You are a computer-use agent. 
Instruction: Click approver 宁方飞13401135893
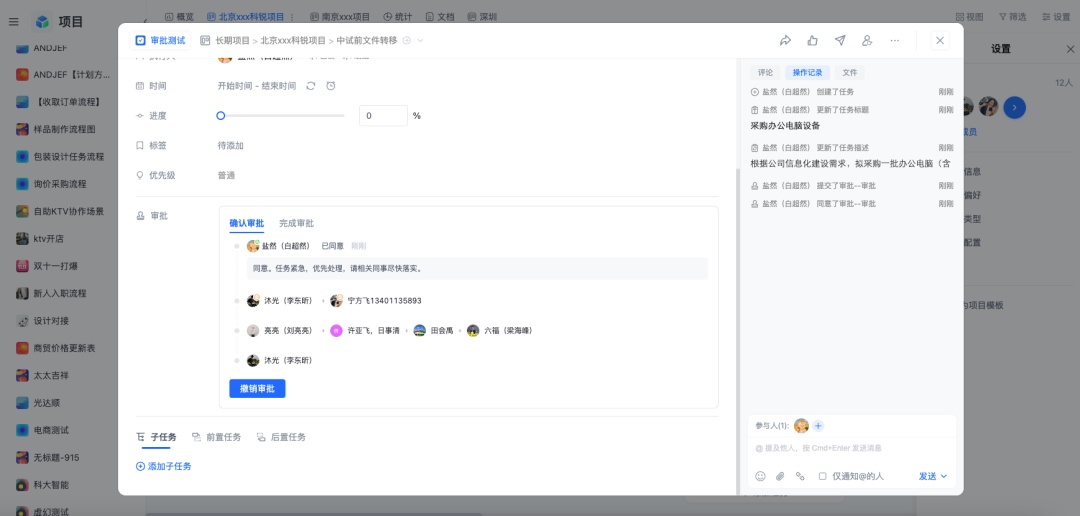point(376,301)
